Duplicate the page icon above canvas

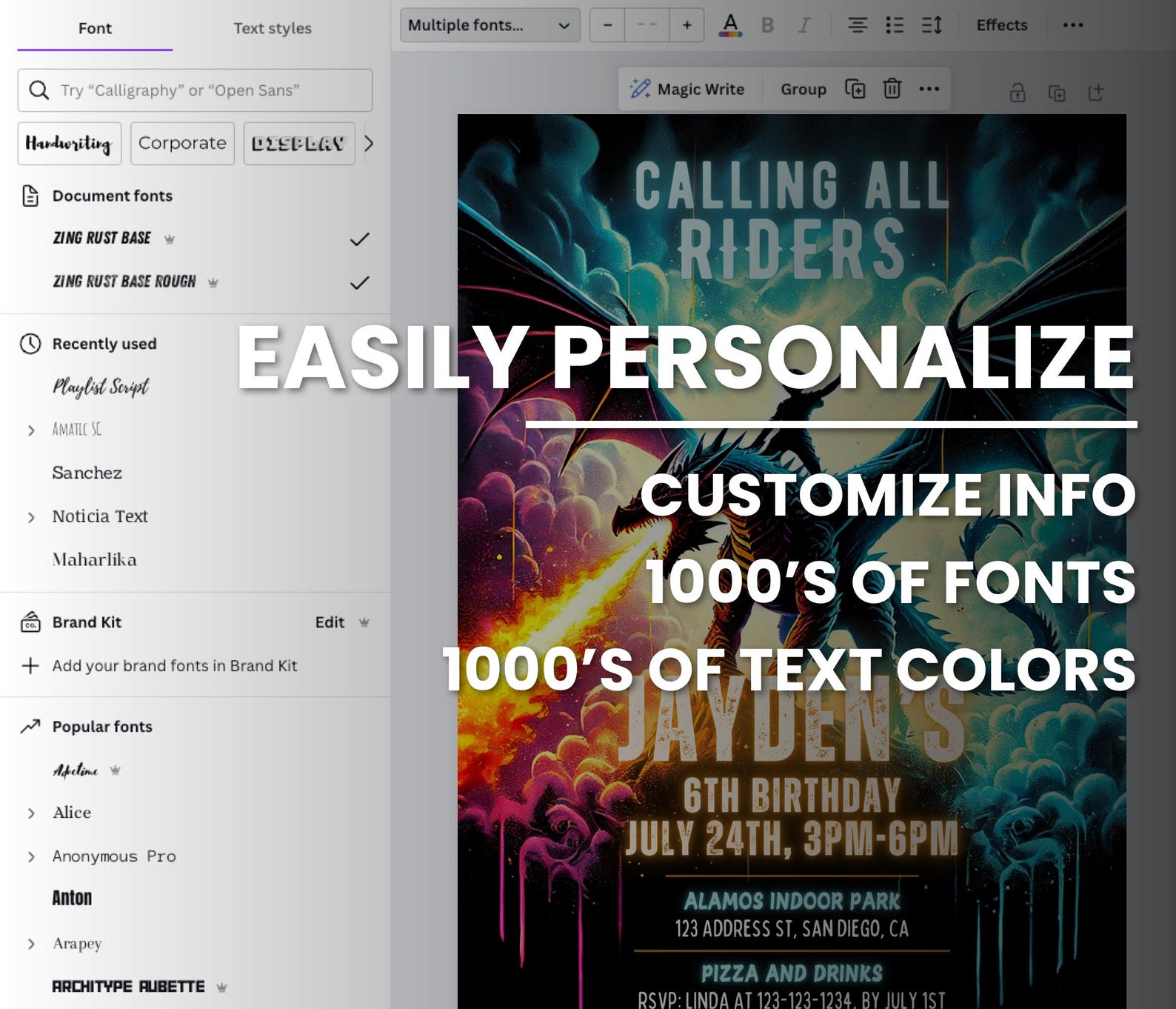pyautogui.click(x=1057, y=93)
